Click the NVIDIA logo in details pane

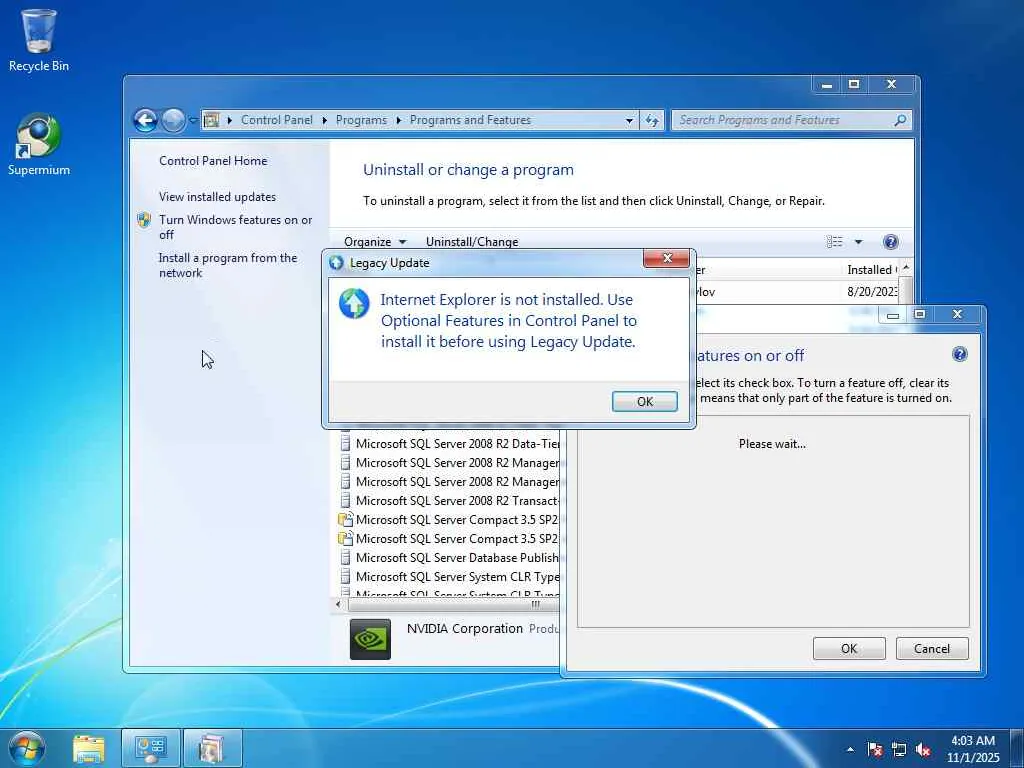click(x=370, y=639)
